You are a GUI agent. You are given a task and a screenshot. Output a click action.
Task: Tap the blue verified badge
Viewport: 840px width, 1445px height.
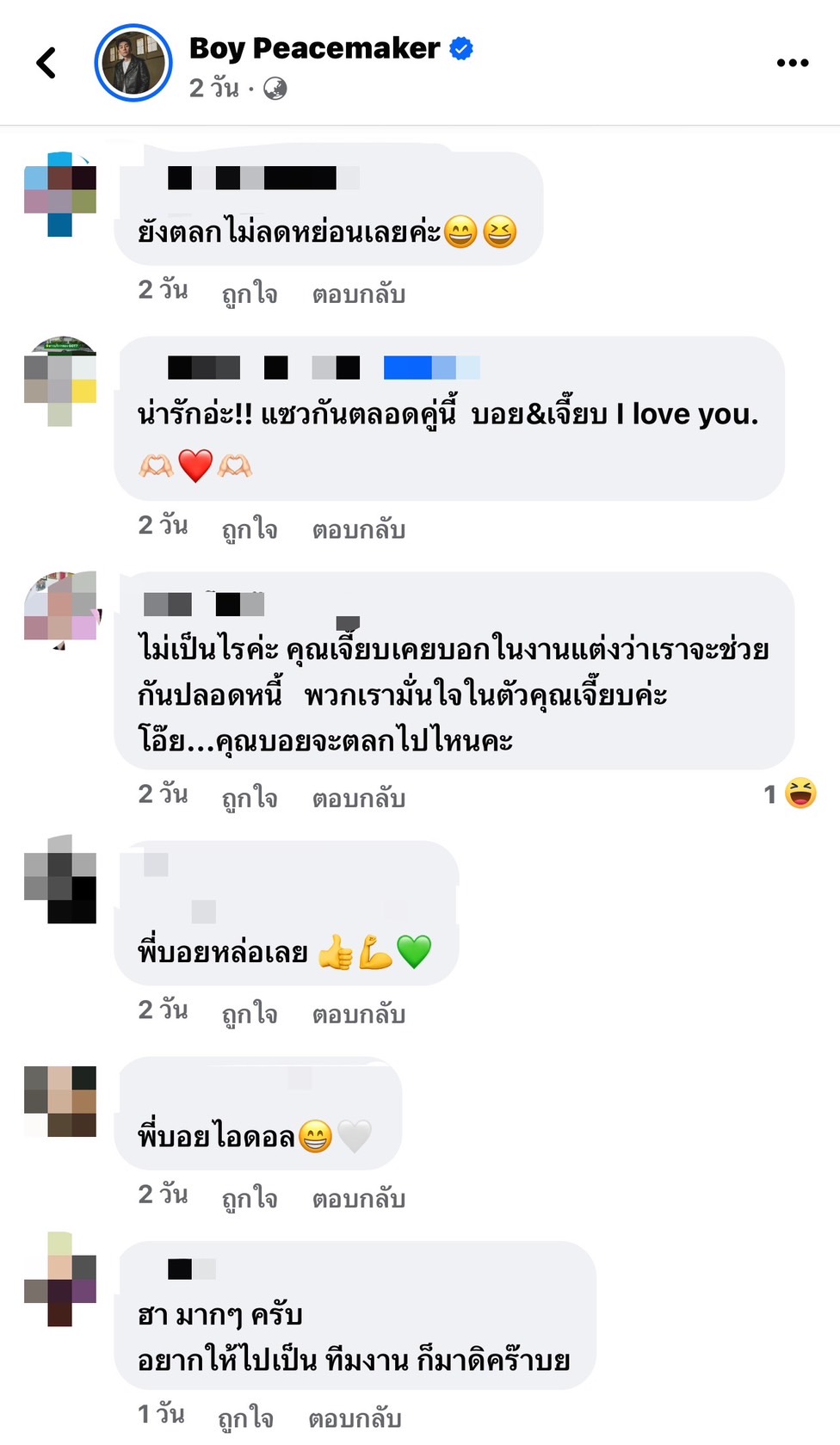[461, 48]
